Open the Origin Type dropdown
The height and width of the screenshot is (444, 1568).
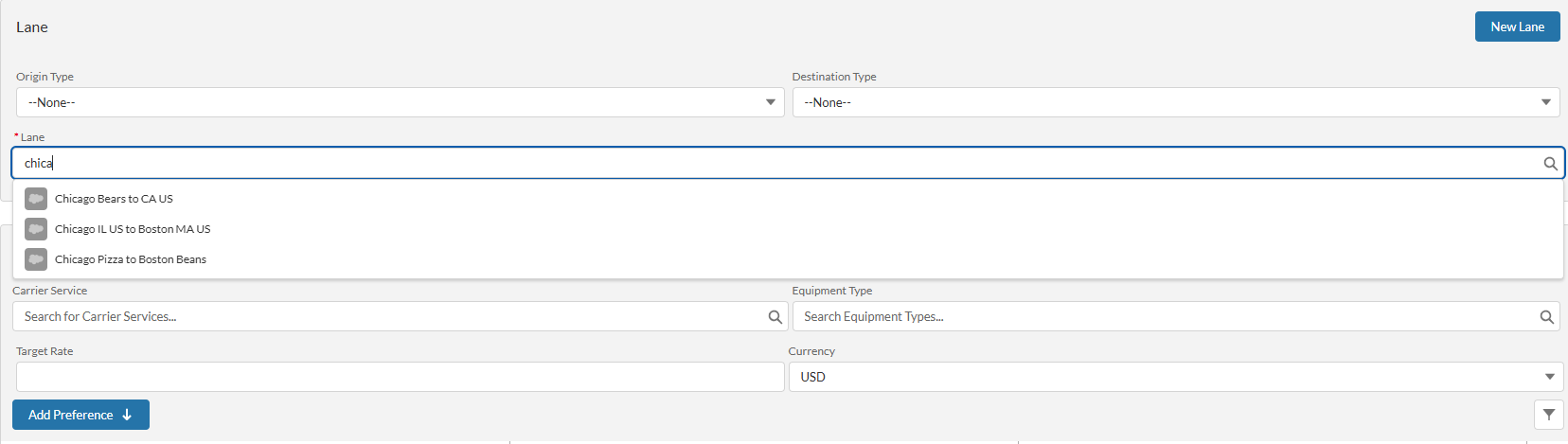click(400, 102)
